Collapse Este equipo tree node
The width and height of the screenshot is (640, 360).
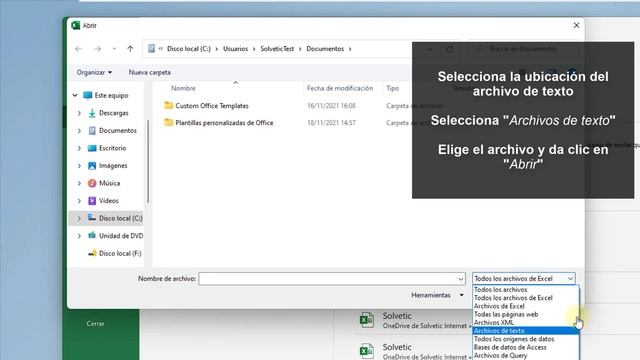(x=75, y=96)
